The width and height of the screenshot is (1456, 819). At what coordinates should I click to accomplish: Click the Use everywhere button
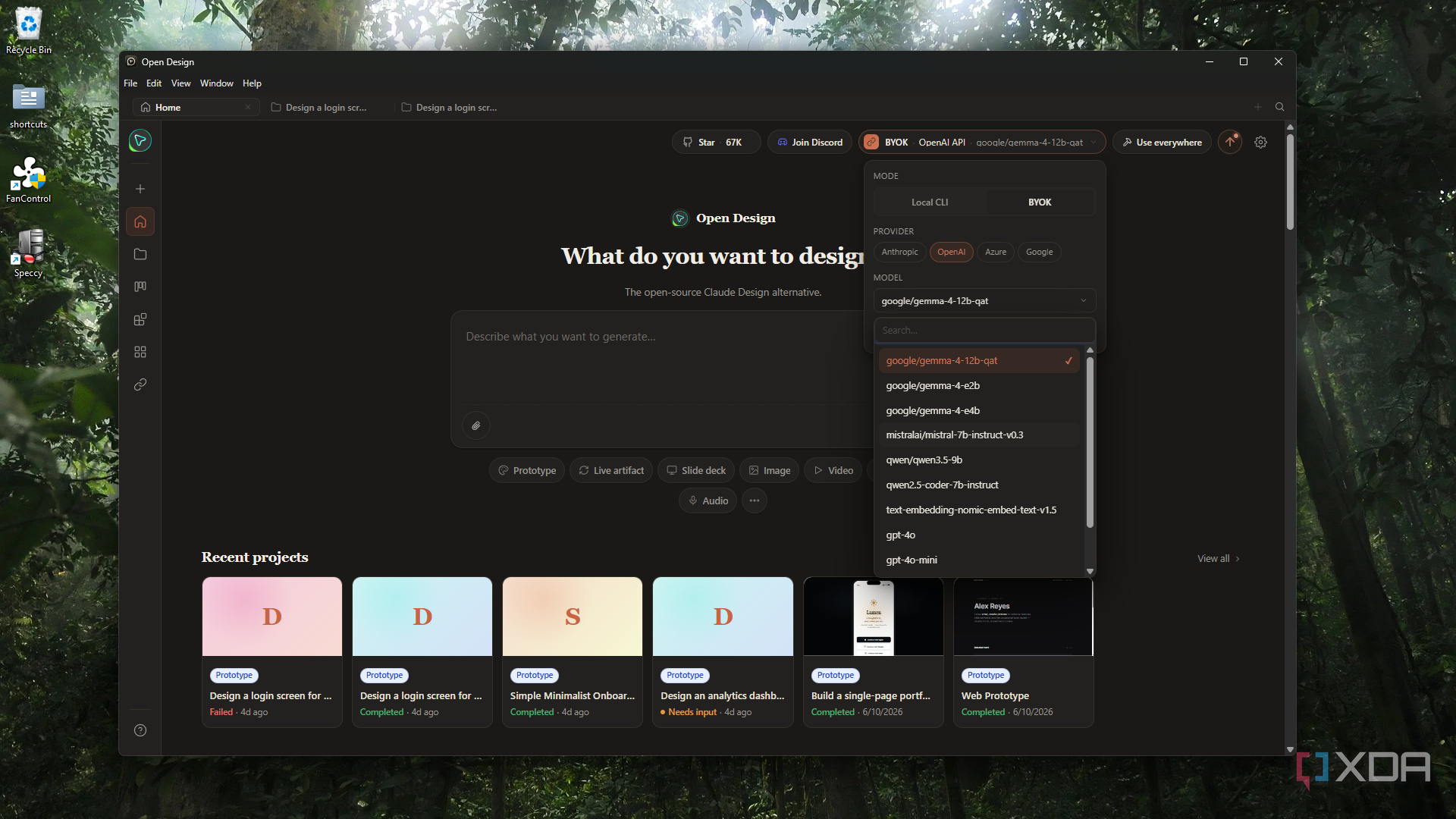click(x=1162, y=142)
